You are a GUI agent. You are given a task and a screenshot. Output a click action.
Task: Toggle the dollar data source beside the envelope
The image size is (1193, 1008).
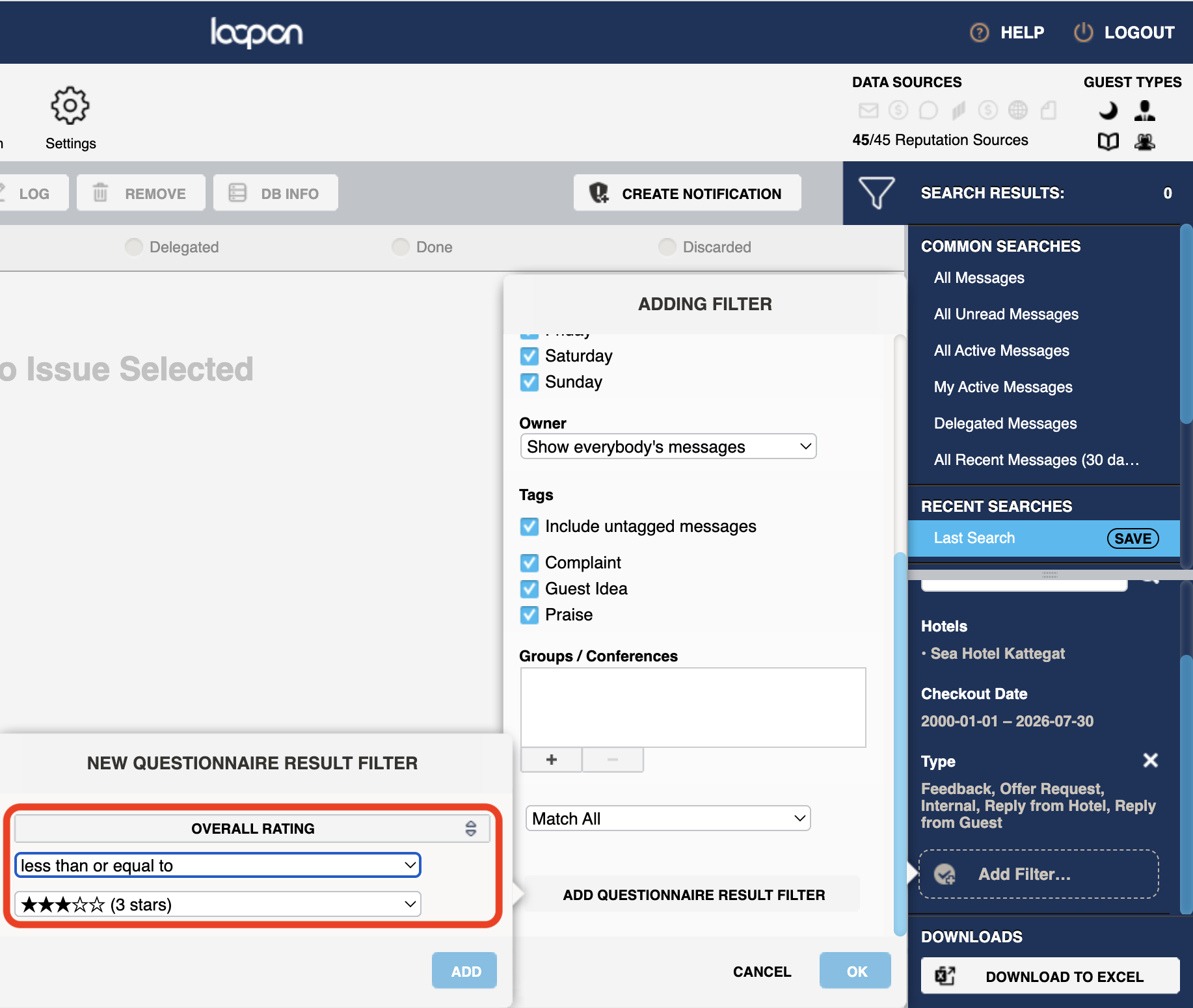pos(898,111)
